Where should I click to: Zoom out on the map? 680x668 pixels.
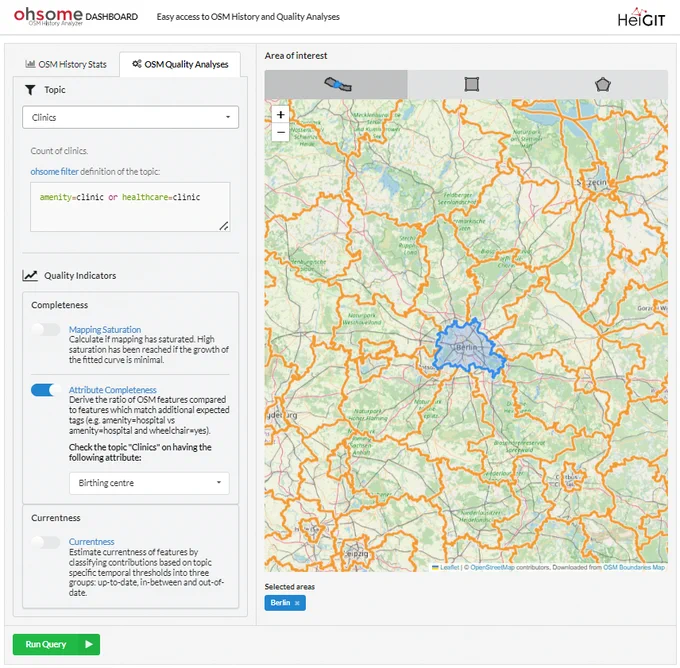[x=281, y=132]
